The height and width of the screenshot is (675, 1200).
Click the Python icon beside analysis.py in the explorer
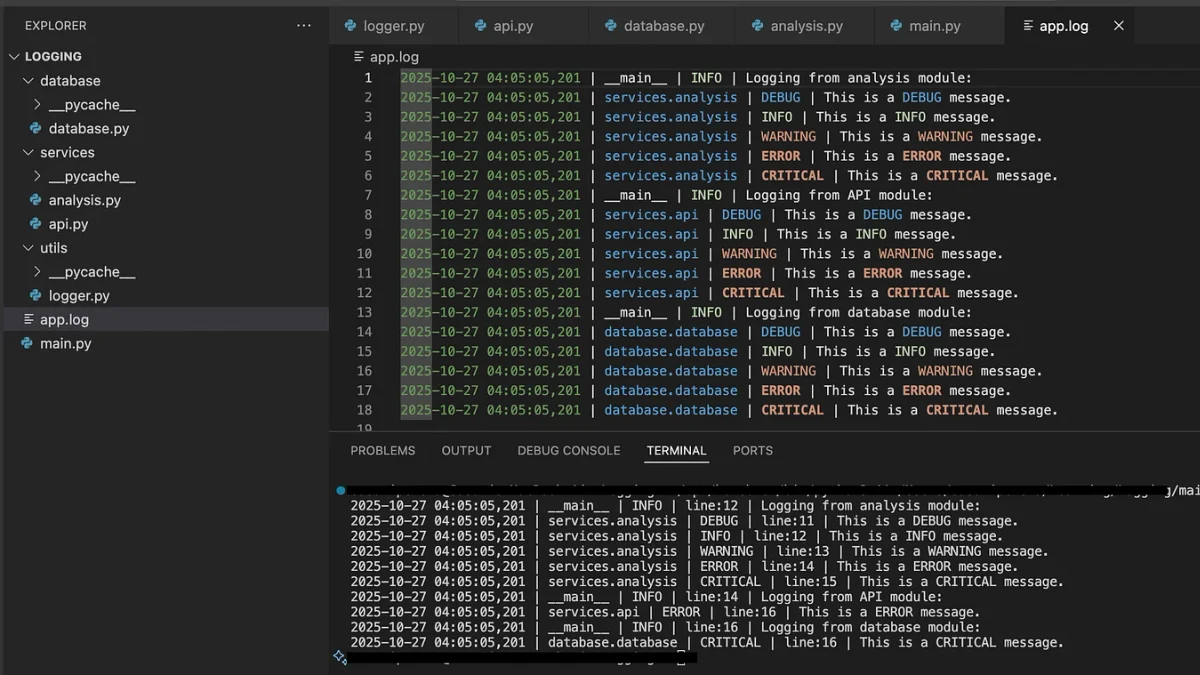[x=36, y=200]
